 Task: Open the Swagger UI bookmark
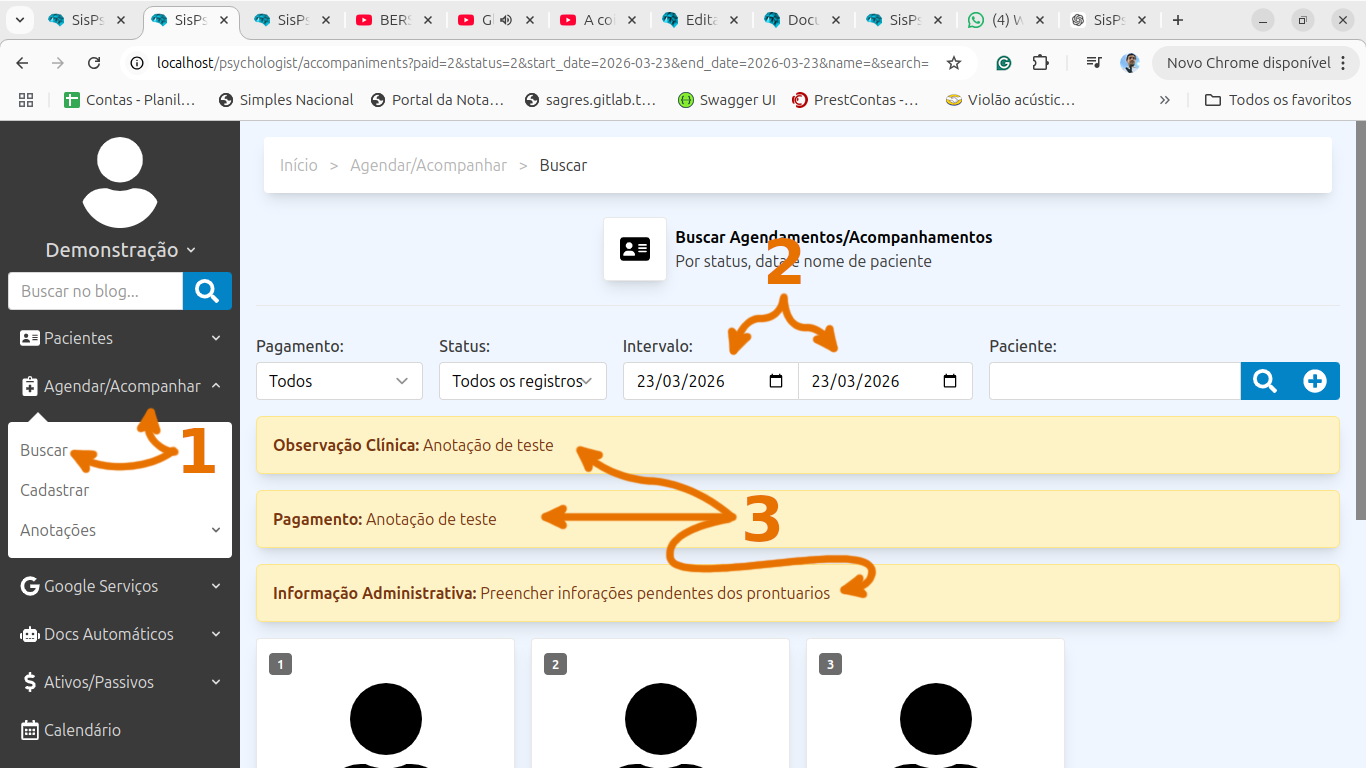pos(727,100)
